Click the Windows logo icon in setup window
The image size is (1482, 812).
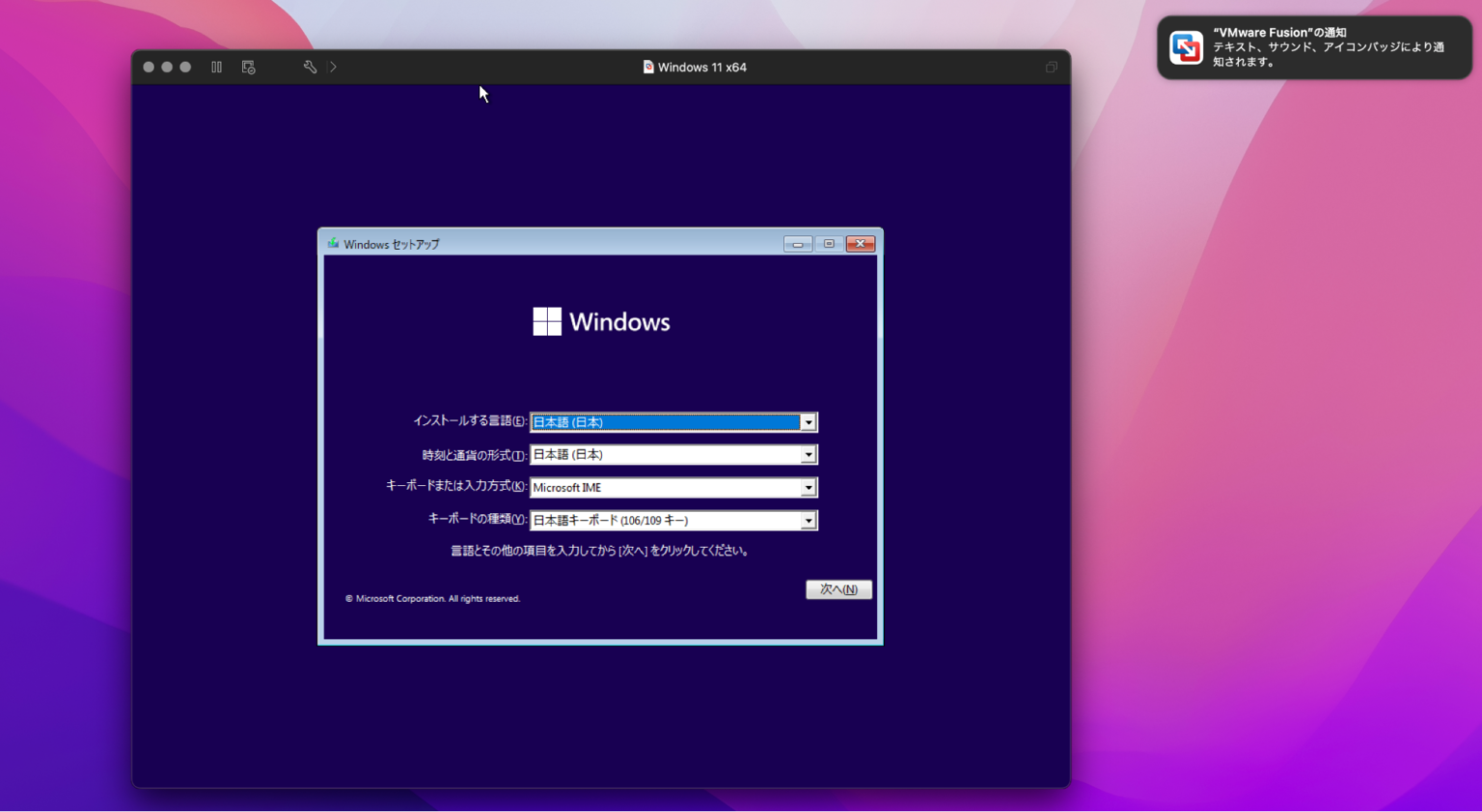(x=546, y=320)
